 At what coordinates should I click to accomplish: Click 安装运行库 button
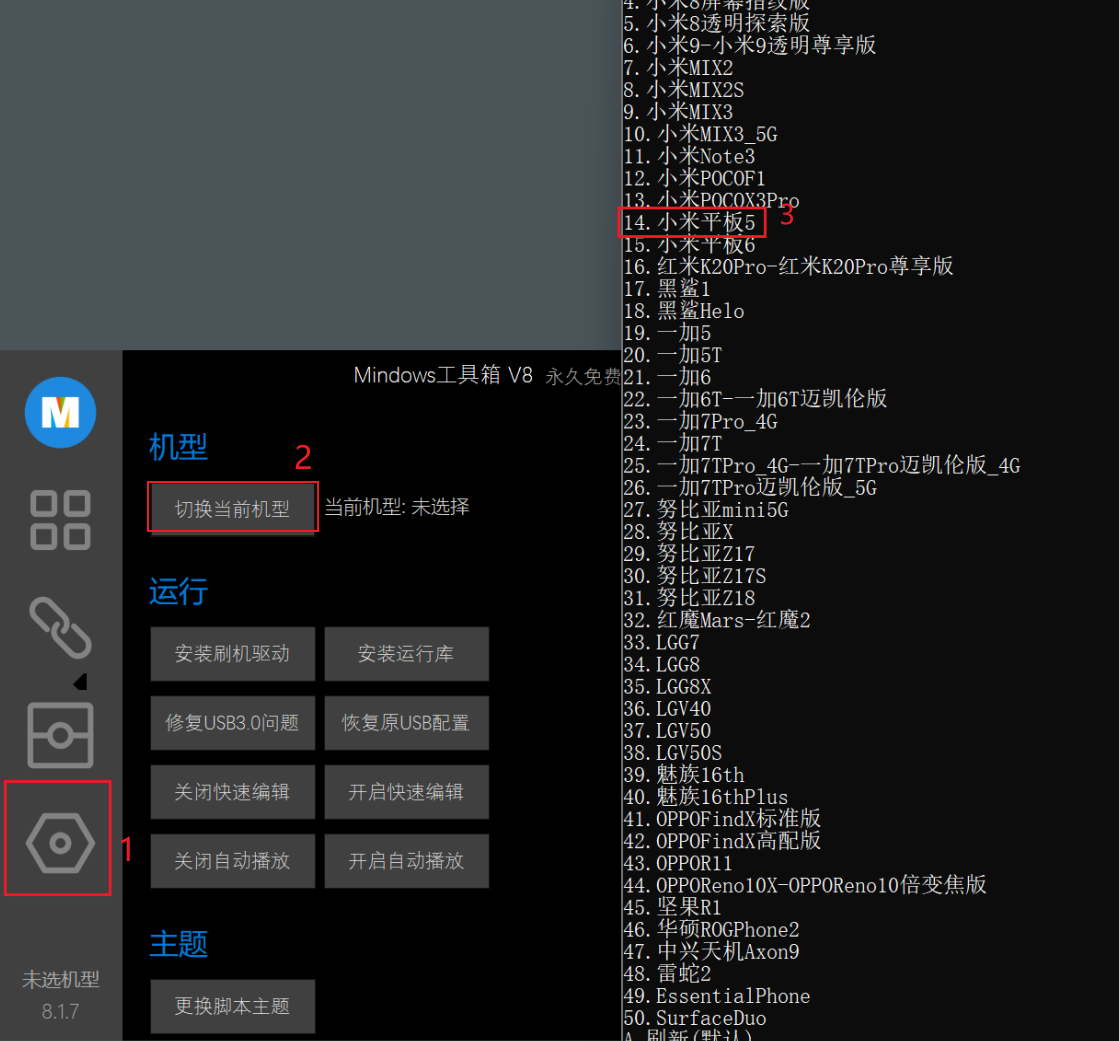tap(406, 654)
